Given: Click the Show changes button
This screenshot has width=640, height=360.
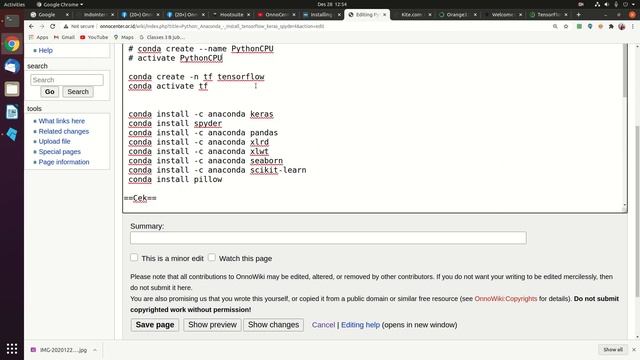Looking at the screenshot, I should tap(273, 325).
